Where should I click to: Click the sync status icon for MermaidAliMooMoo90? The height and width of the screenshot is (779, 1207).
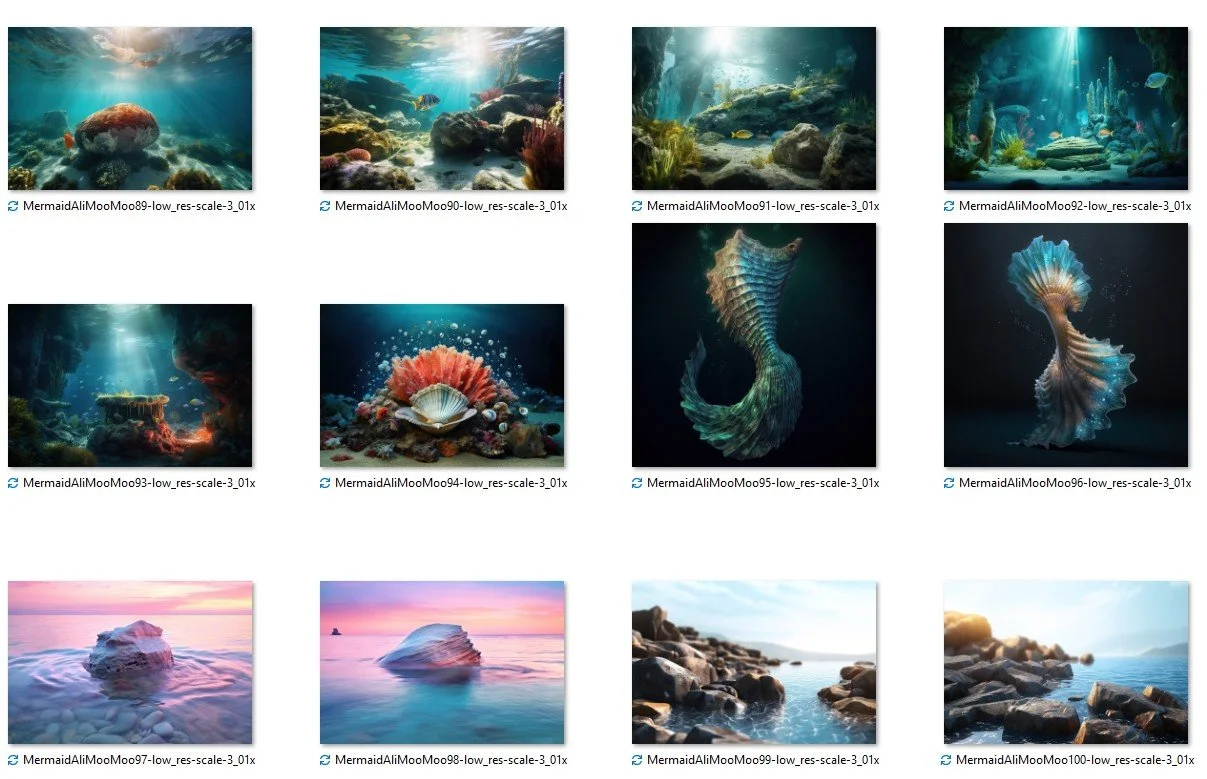[325, 206]
